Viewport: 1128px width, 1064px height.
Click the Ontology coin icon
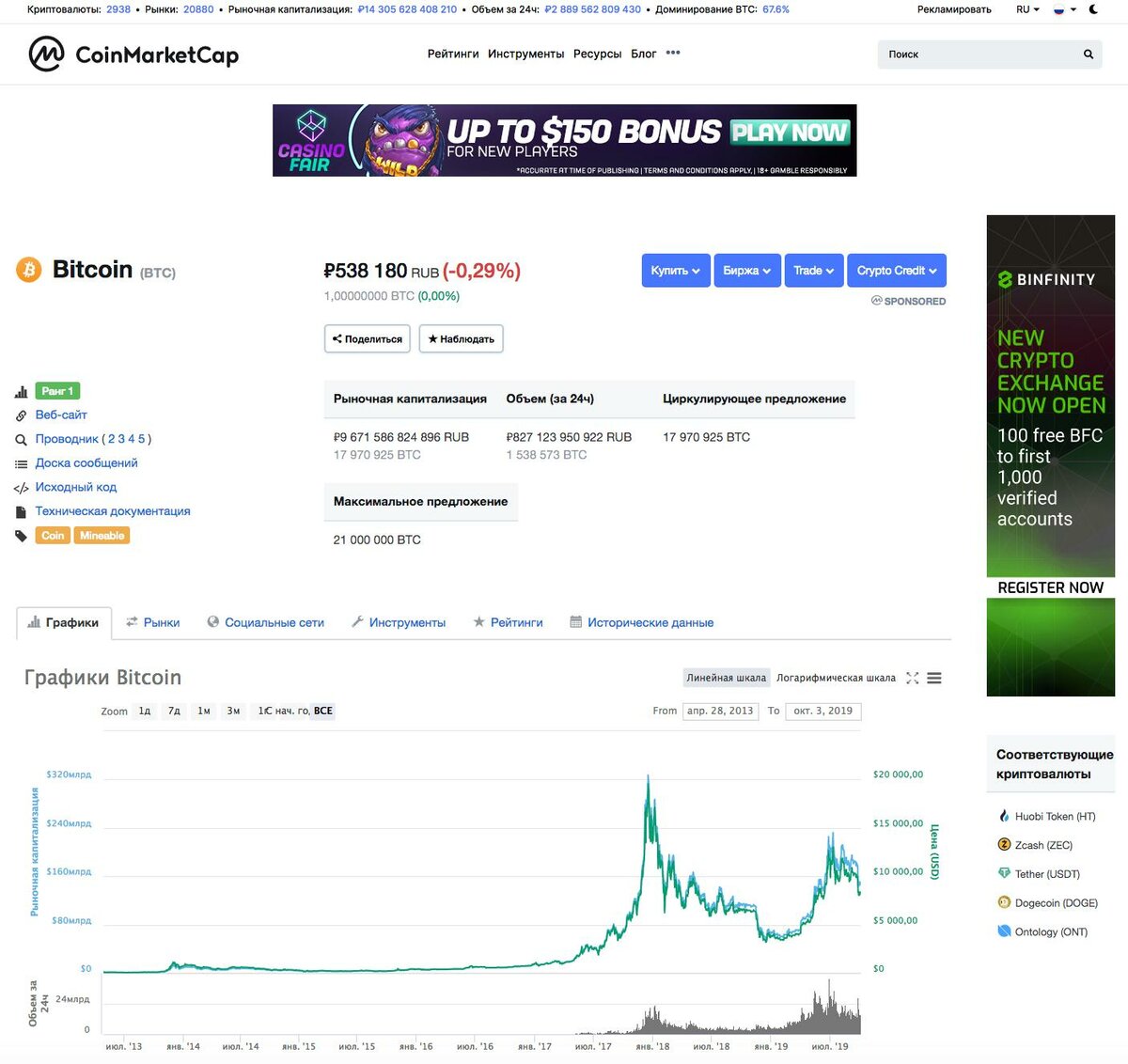tap(1004, 931)
